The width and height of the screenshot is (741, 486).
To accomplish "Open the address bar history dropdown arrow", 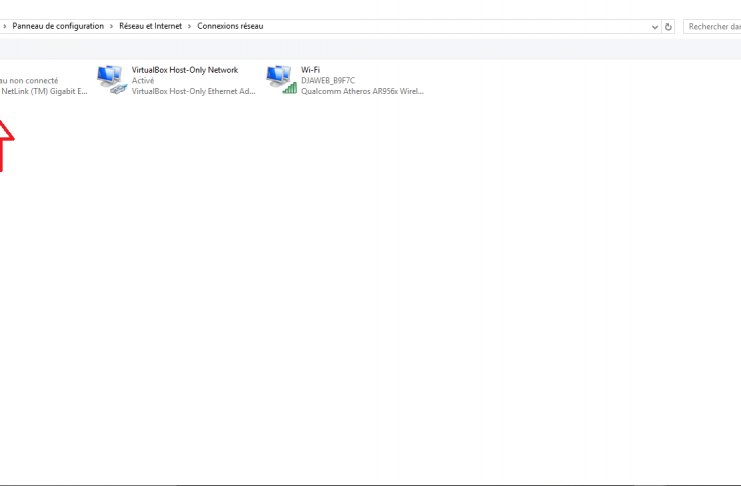I will [655, 27].
